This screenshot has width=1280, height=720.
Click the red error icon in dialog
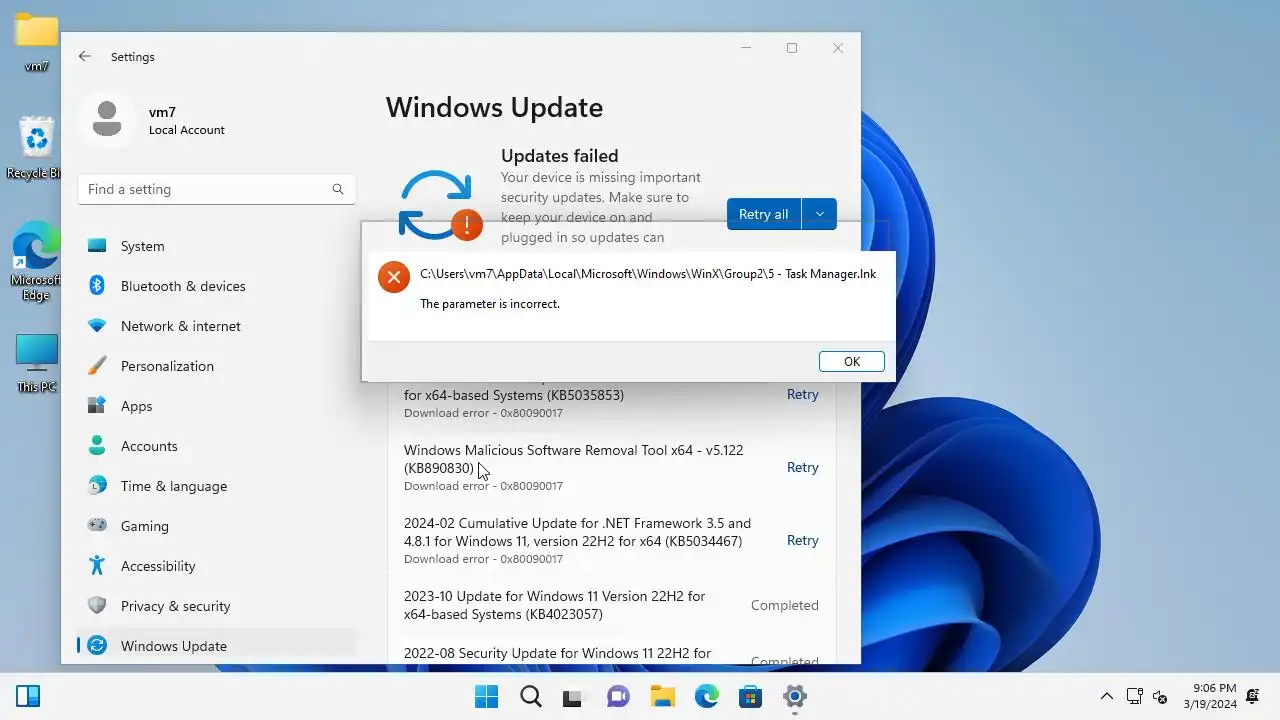[394, 277]
